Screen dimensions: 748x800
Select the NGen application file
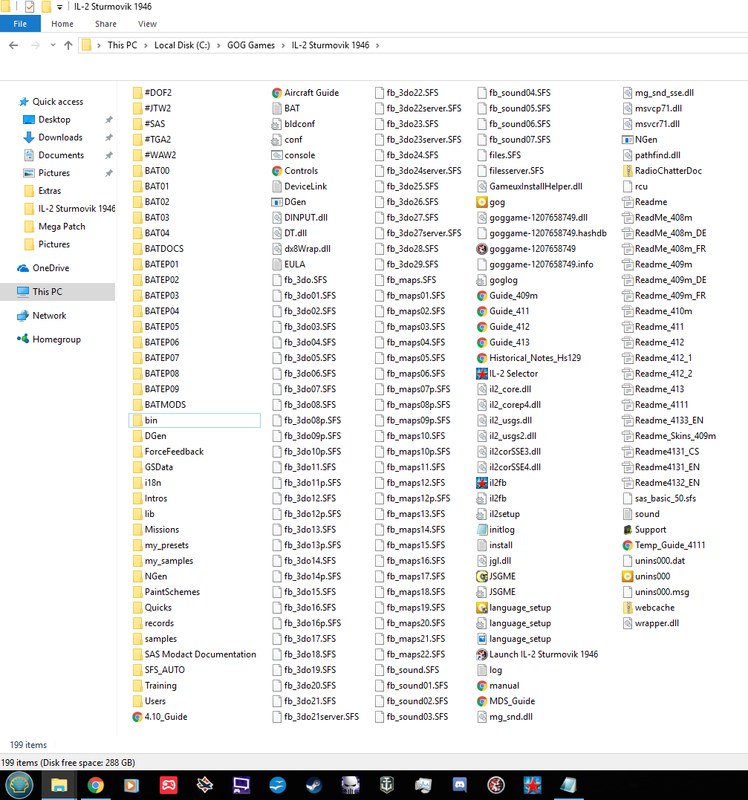tap(640, 140)
